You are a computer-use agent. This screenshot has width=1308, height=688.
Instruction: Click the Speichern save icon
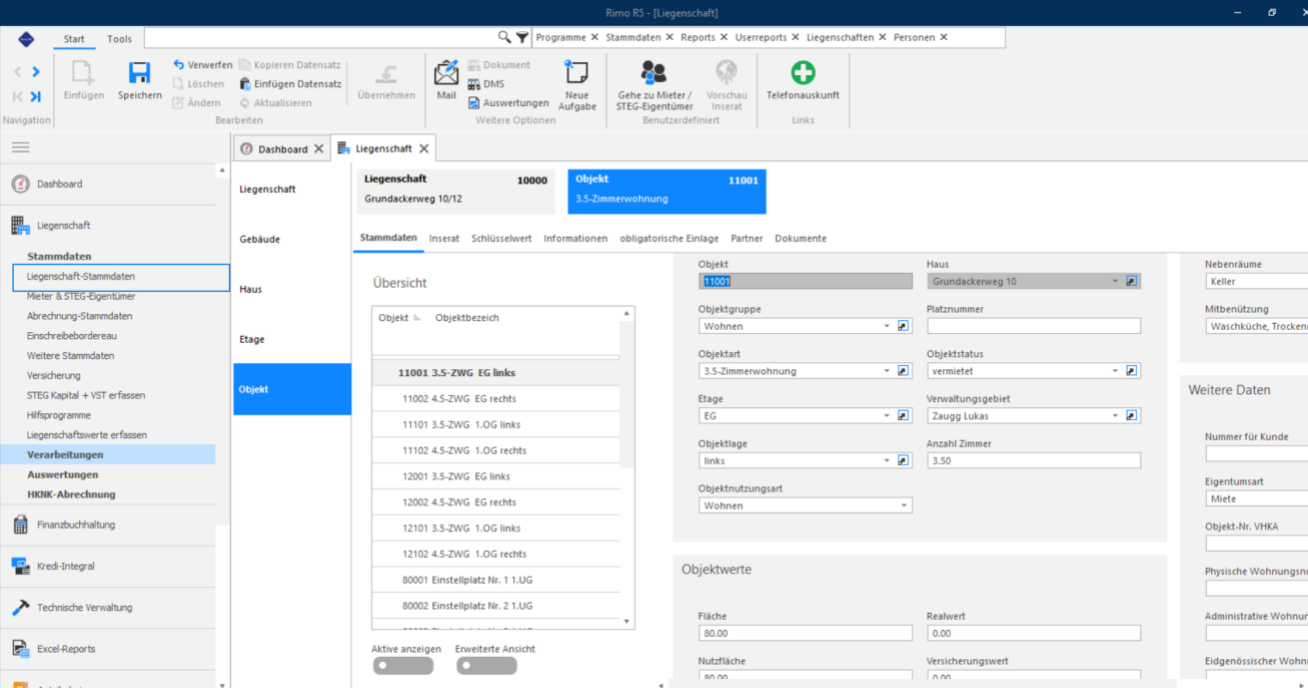pyautogui.click(x=139, y=73)
